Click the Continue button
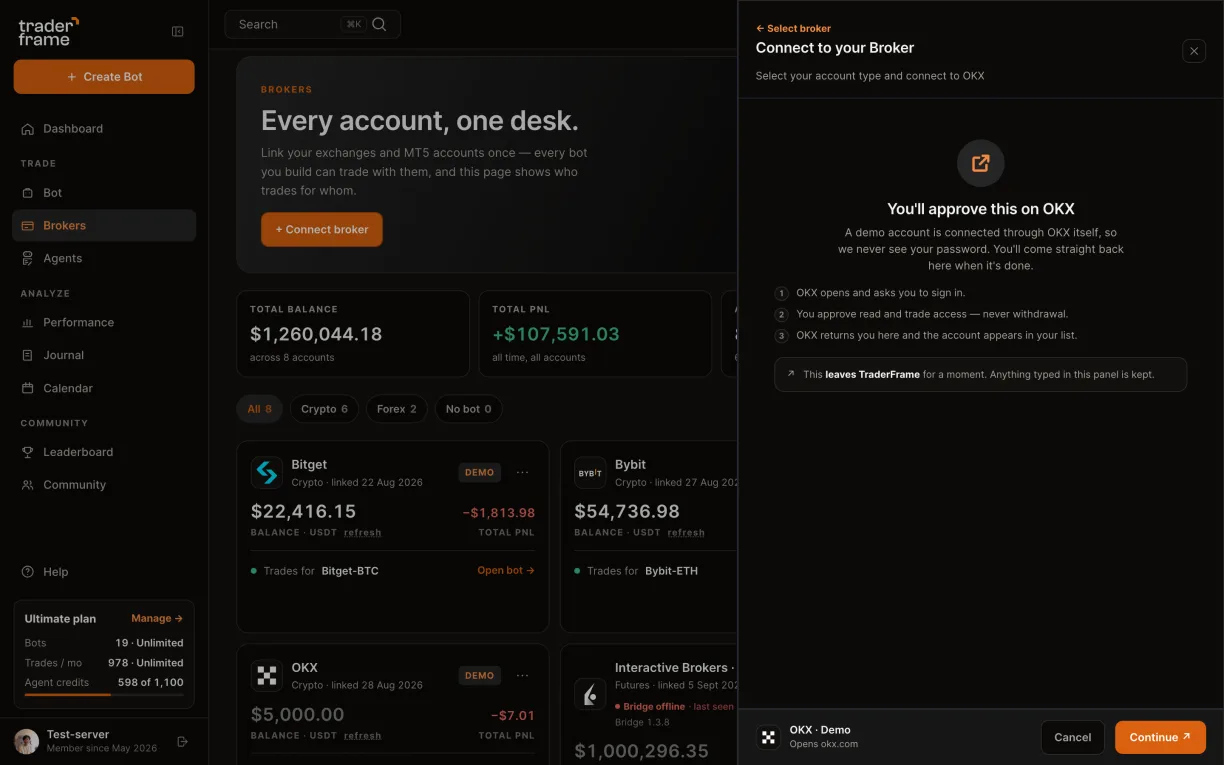The image size is (1224, 765). 1160,737
